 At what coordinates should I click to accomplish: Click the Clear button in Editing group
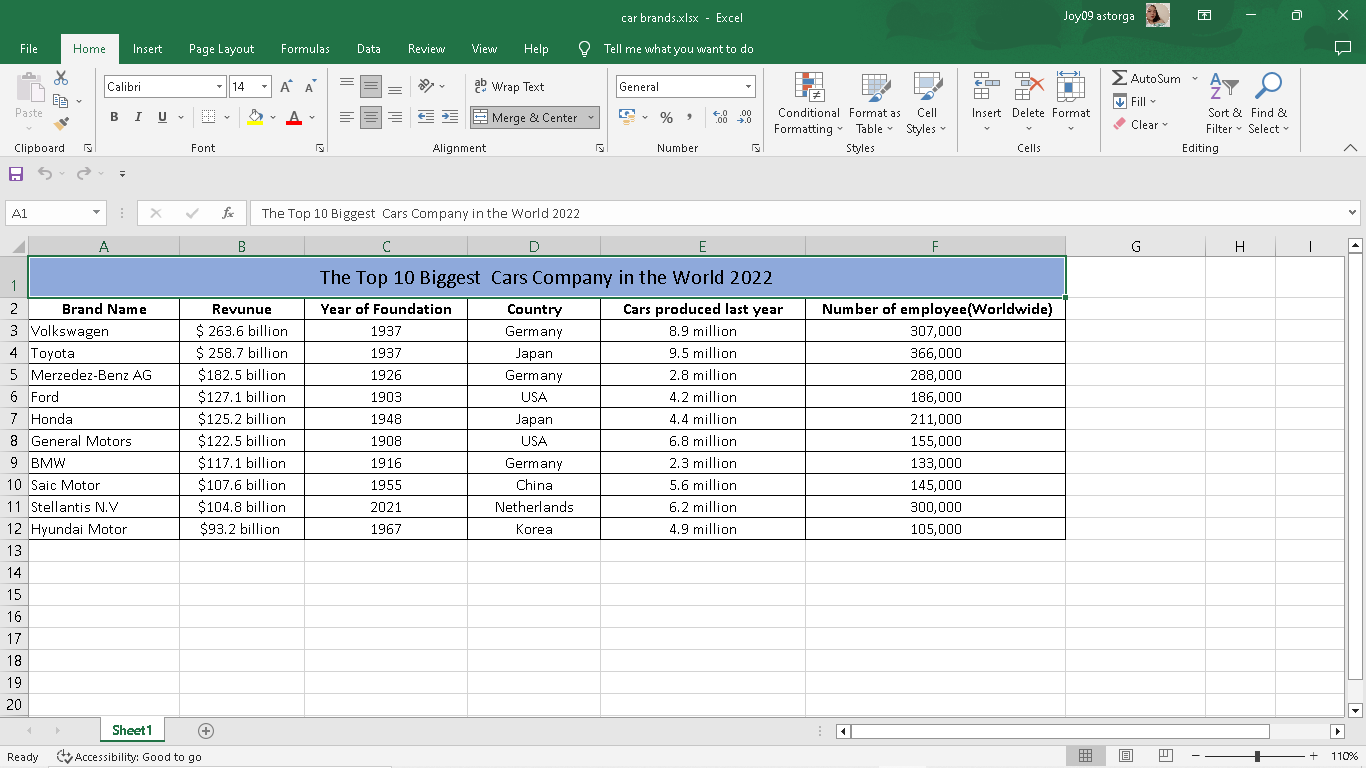[x=1141, y=125]
